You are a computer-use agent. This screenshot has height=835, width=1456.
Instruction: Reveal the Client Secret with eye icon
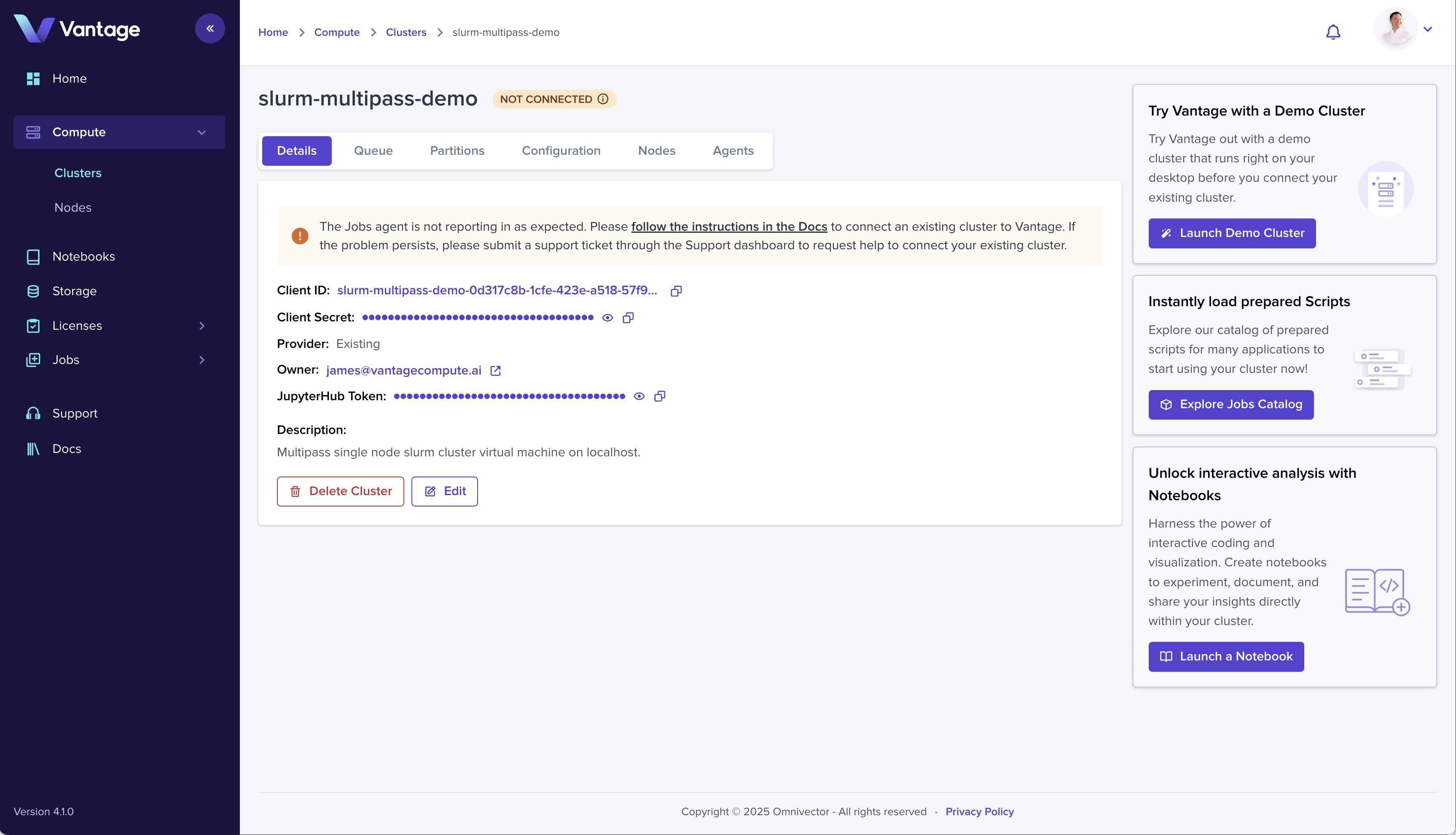607,318
